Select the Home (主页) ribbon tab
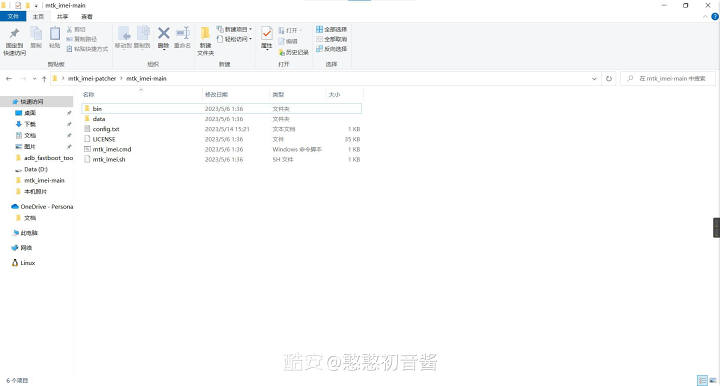 pyautogui.click(x=38, y=17)
